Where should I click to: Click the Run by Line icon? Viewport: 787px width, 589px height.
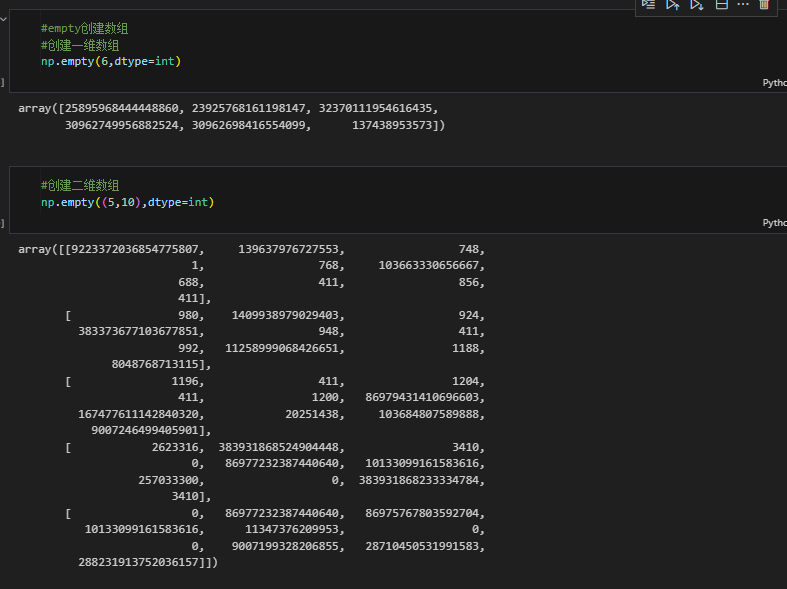[x=648, y=5]
